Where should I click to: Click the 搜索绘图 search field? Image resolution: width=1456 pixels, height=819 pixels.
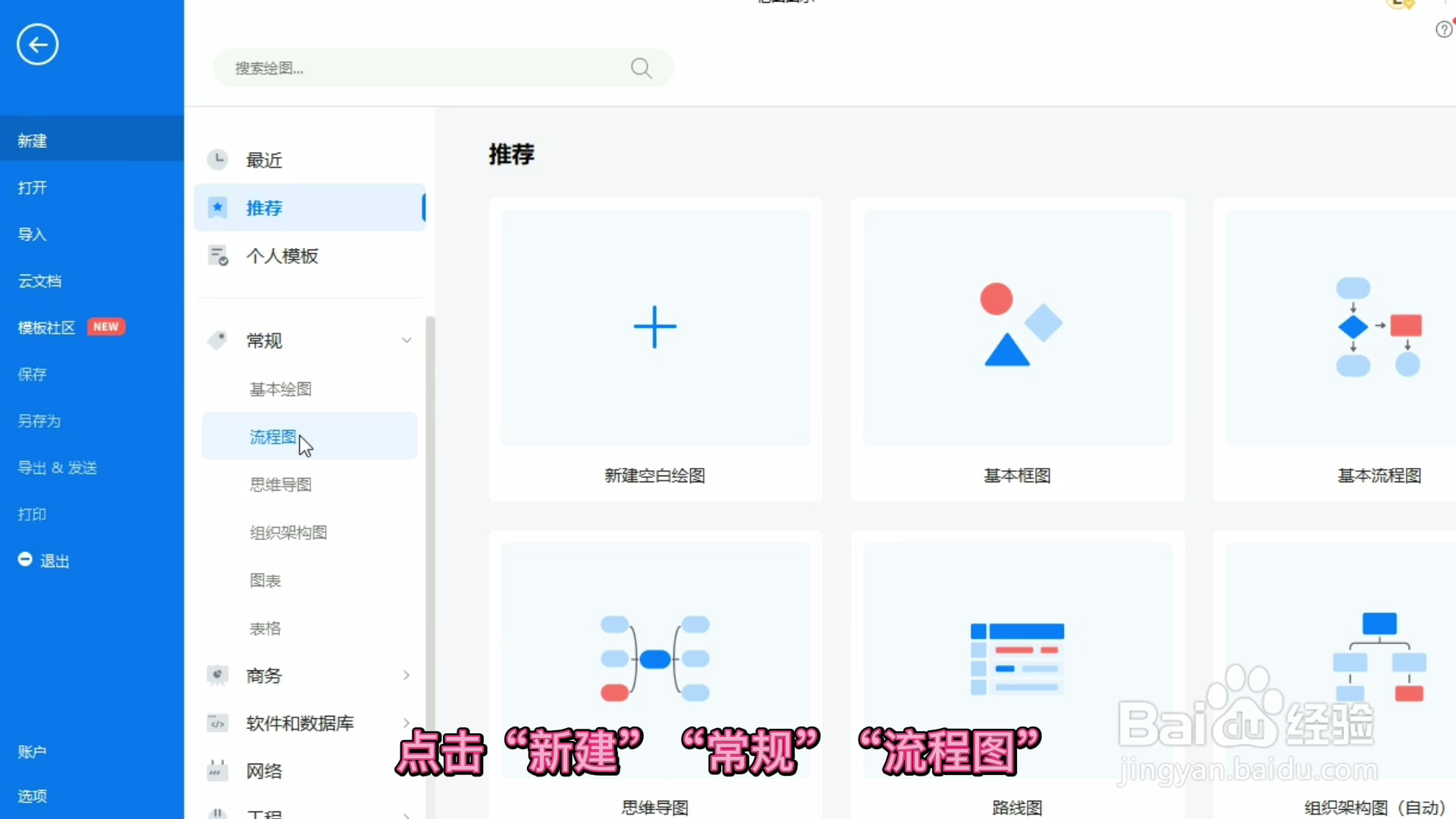443,68
